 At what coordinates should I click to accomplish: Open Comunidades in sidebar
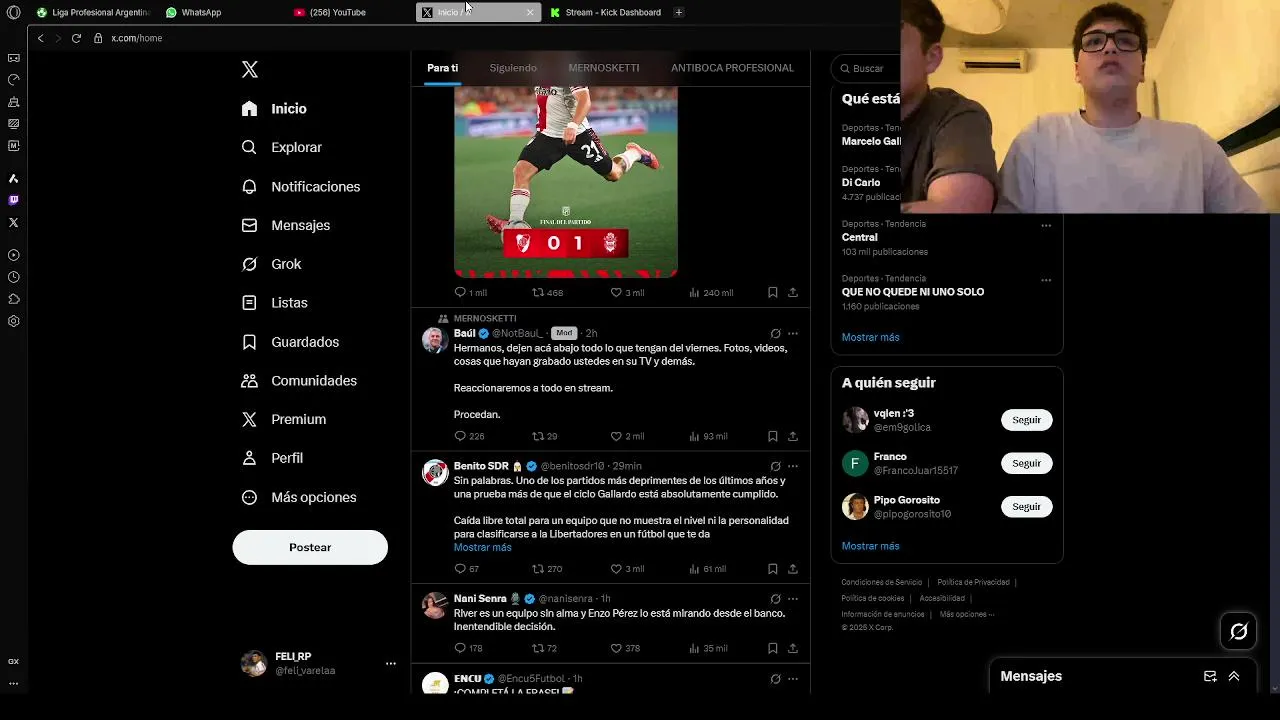[x=299, y=381]
